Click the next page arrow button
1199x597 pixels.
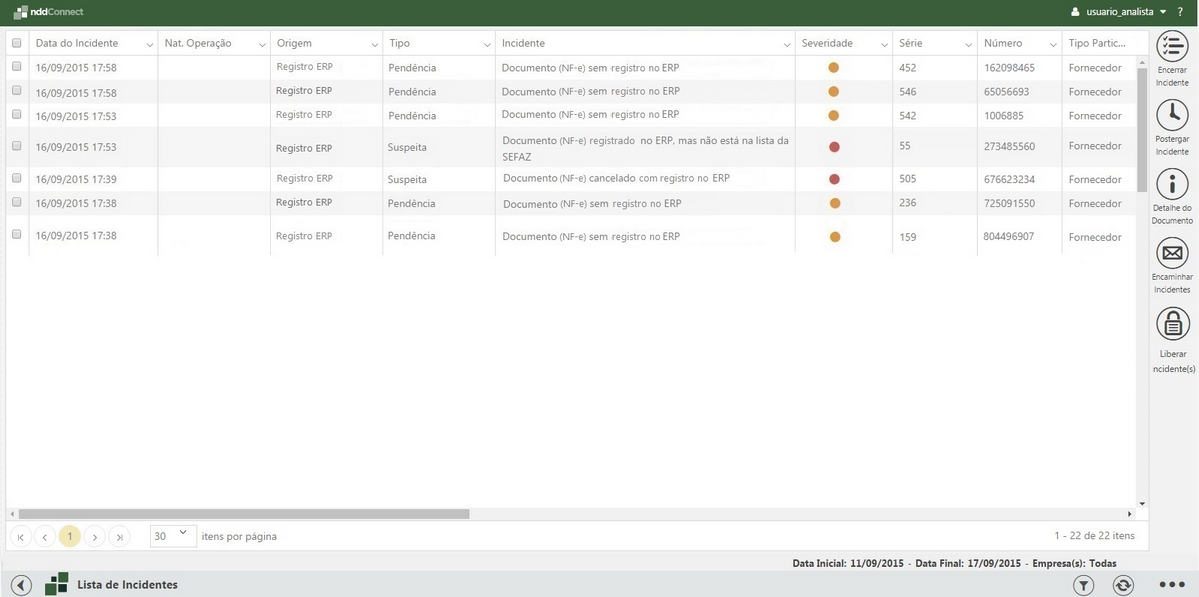[x=94, y=537]
